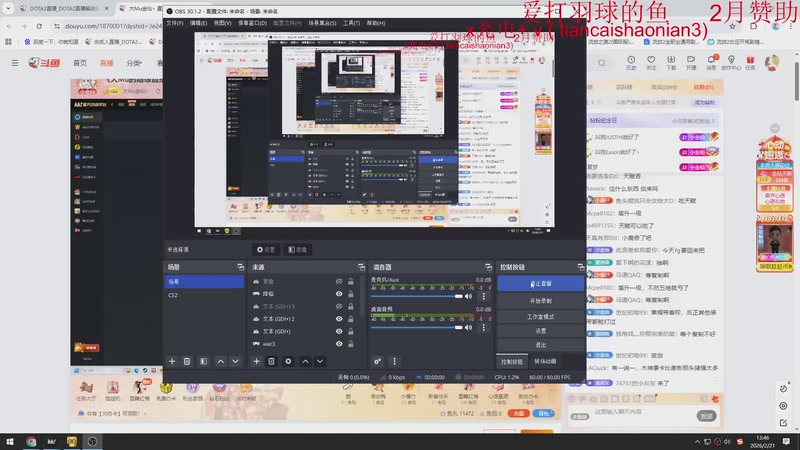Viewport: 800px width, 450px height.
Task: Open the 视图(V) menu in OBS
Action: click(222, 23)
